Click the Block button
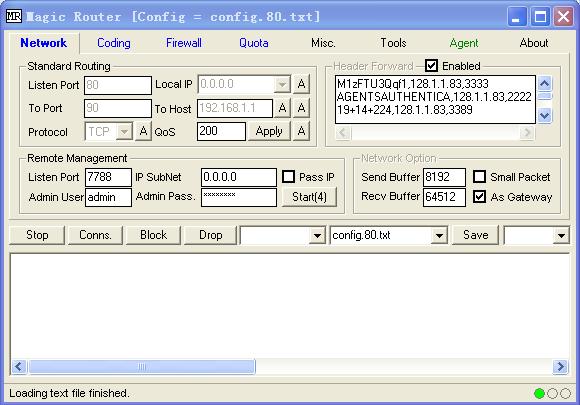 pos(154,235)
